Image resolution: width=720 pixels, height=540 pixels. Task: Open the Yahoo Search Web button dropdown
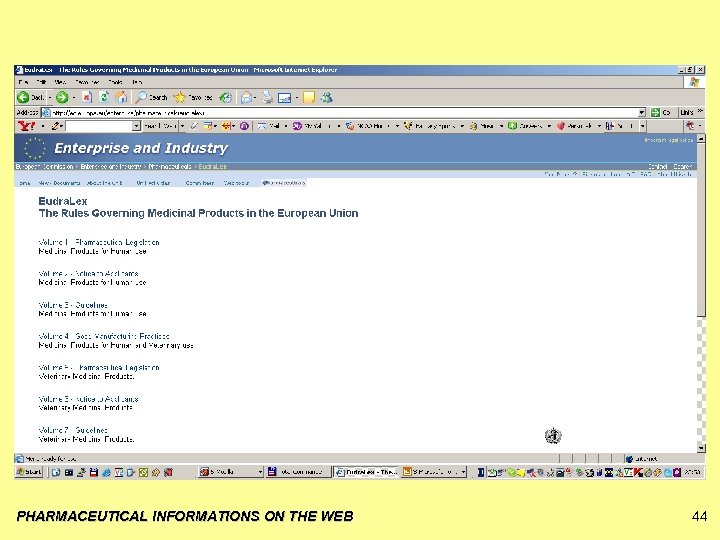tap(182, 126)
